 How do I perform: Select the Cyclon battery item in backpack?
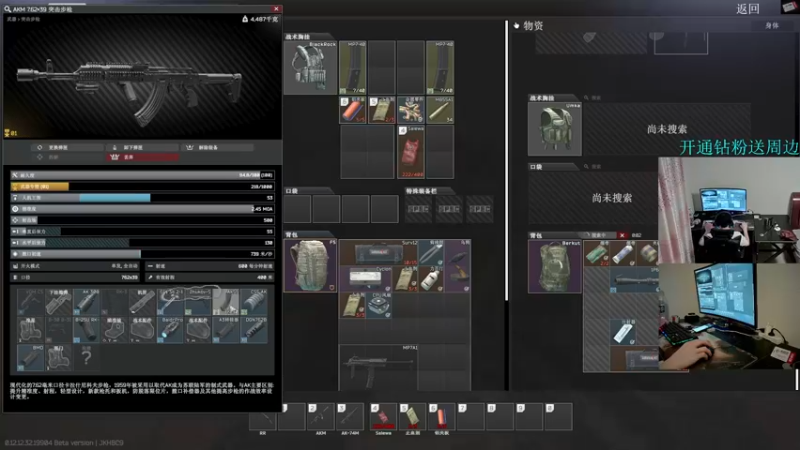pos(365,279)
